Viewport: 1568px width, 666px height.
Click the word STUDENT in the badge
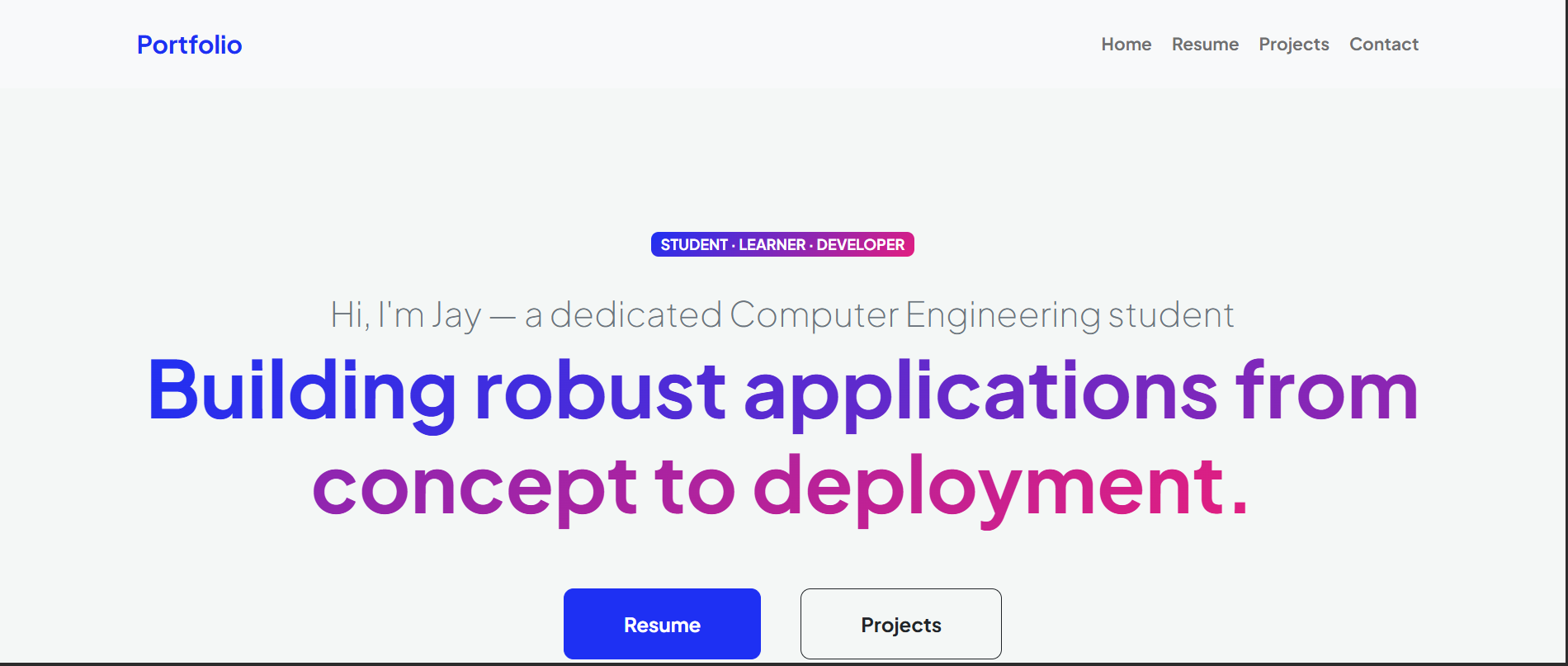tap(693, 245)
